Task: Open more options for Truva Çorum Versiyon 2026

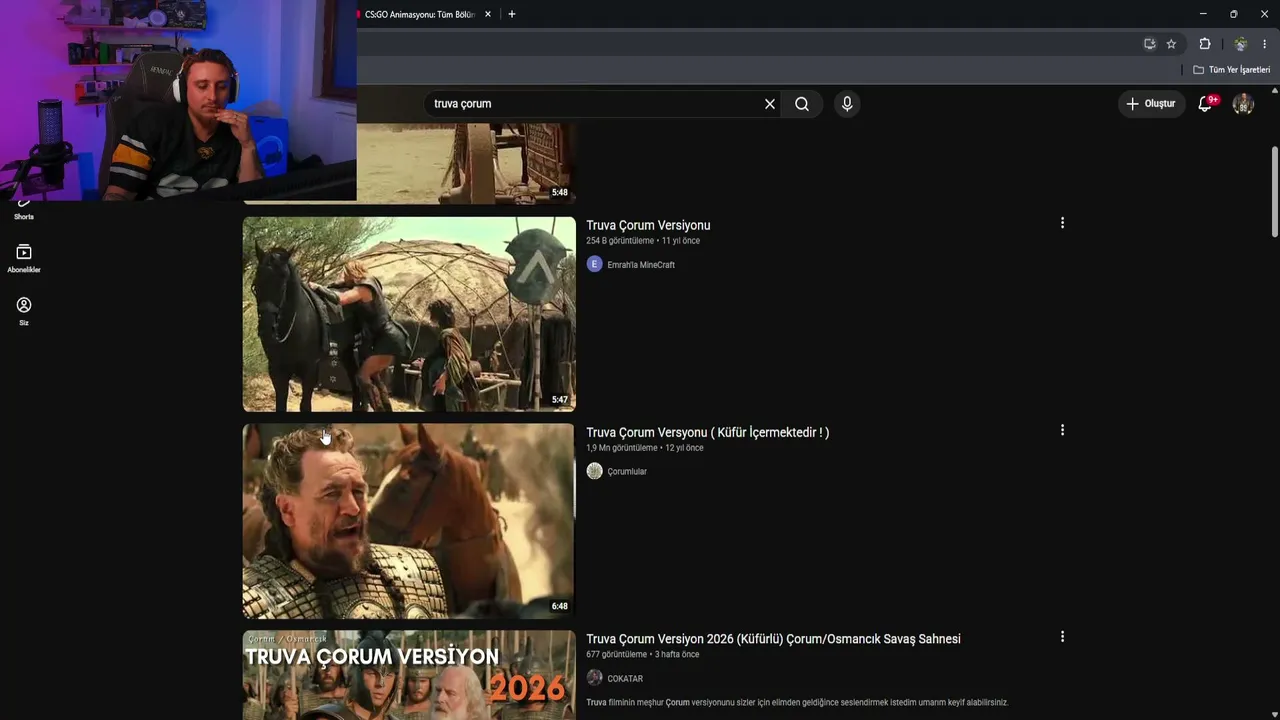Action: coord(1062,637)
